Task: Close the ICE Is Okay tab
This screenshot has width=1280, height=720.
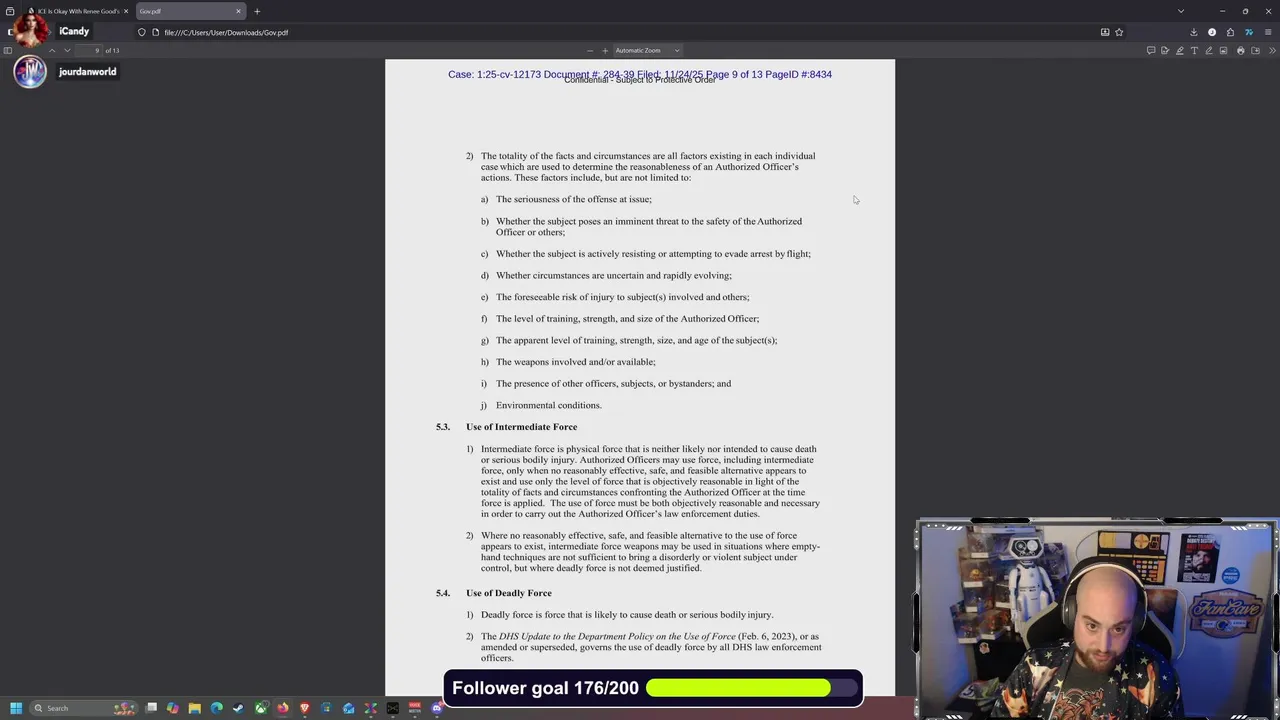Action: 126,11
